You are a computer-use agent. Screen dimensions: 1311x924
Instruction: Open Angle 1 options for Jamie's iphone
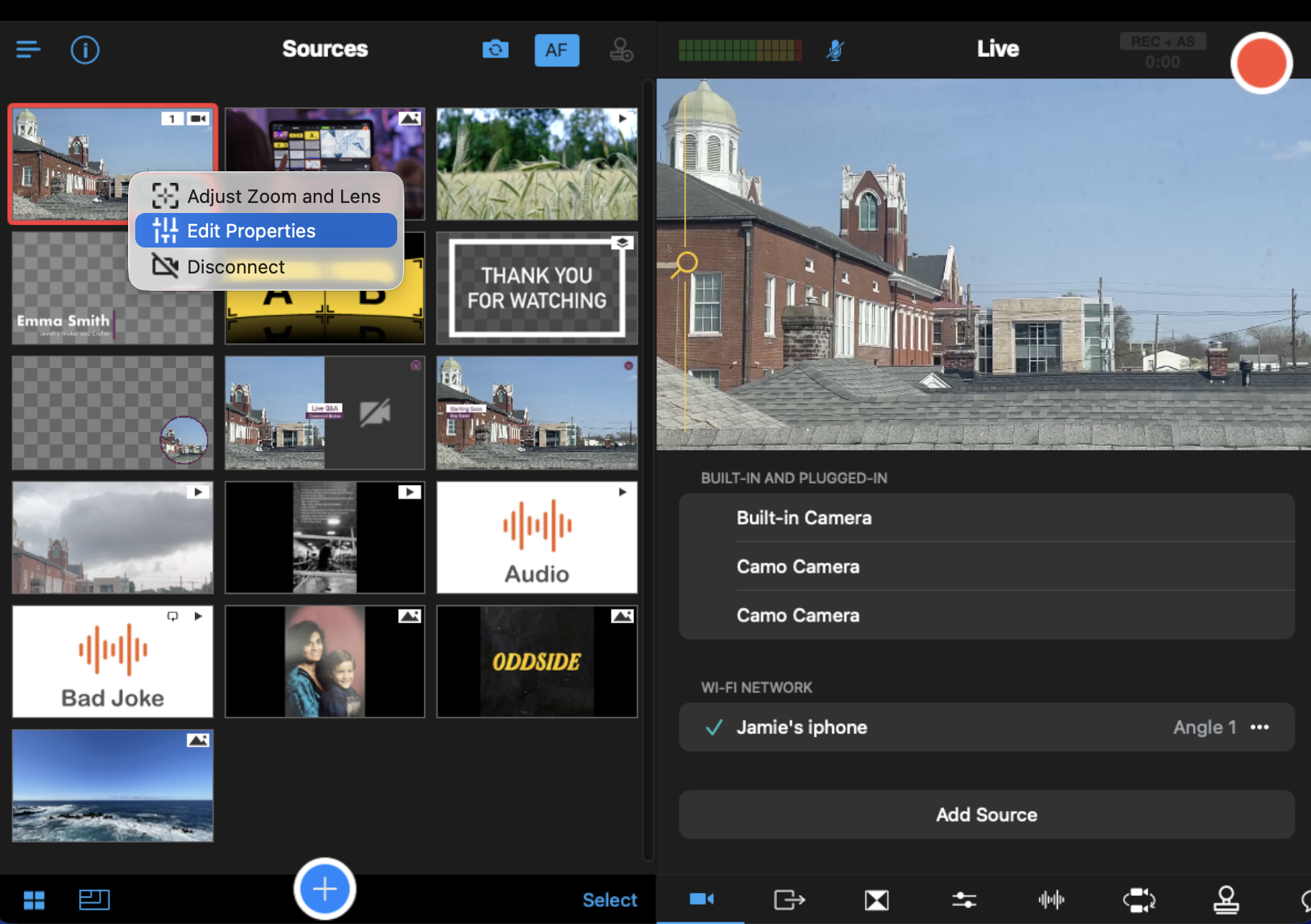(1205, 727)
